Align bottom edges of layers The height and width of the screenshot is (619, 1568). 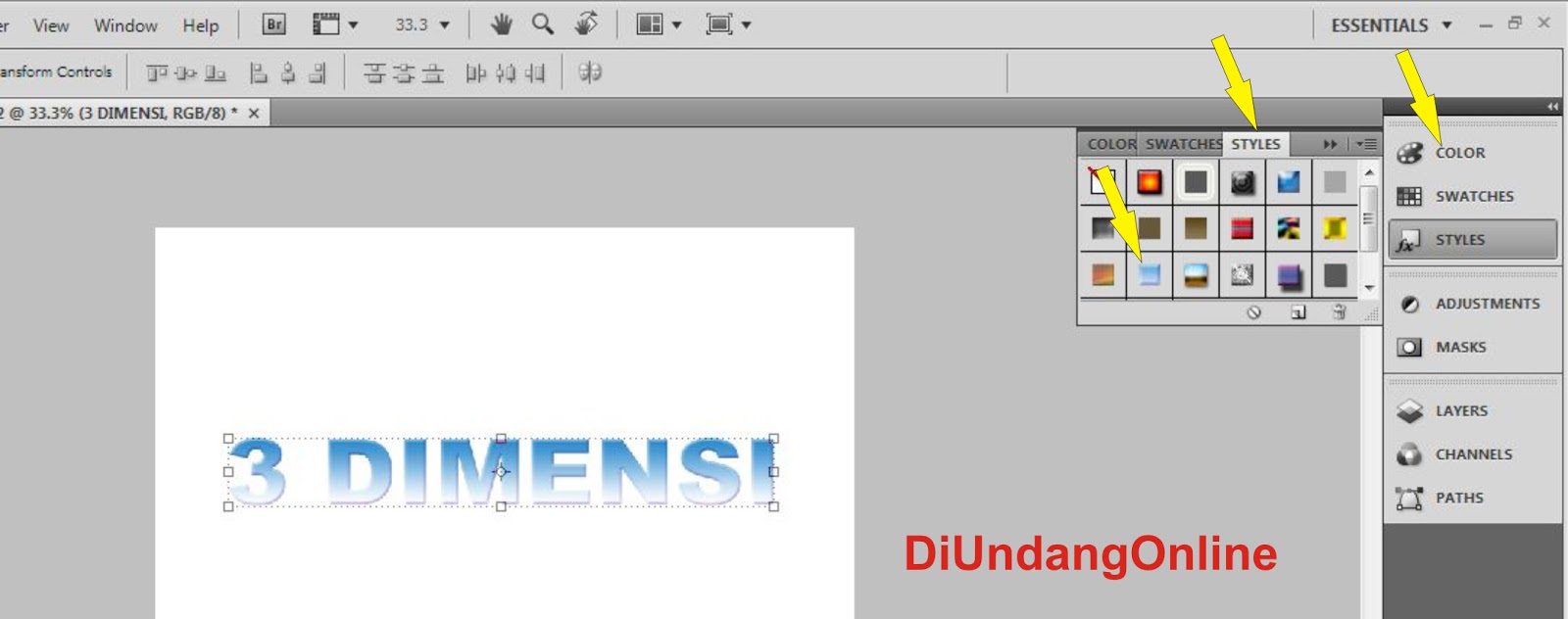[x=216, y=72]
